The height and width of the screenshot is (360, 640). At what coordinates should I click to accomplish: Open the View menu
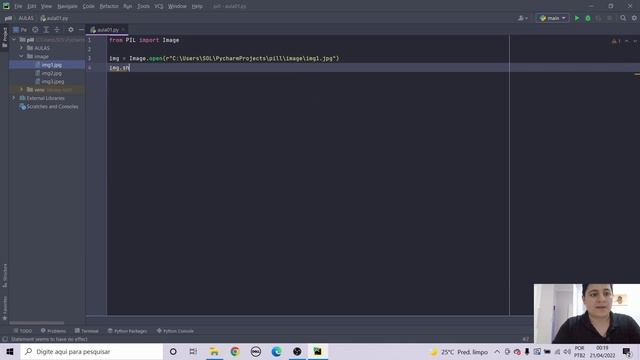[46, 6]
